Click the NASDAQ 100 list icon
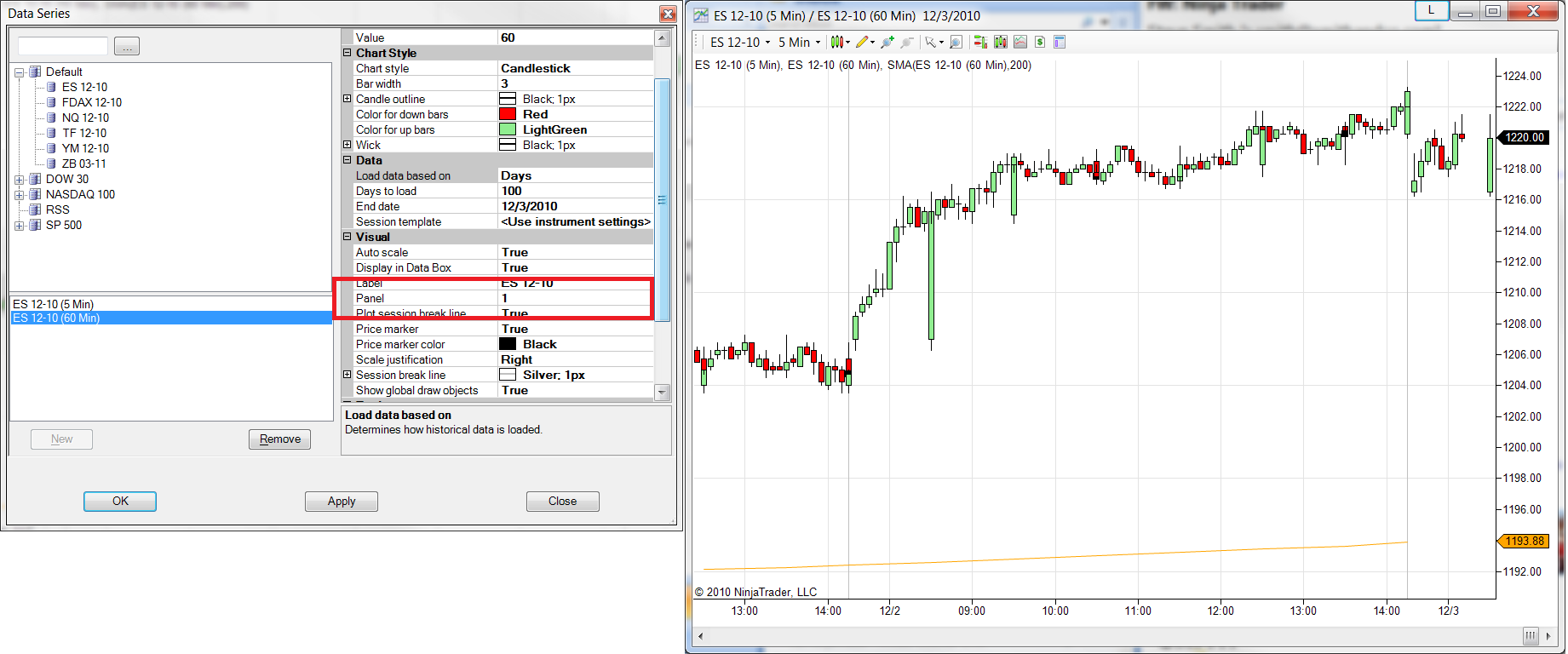 (35, 194)
